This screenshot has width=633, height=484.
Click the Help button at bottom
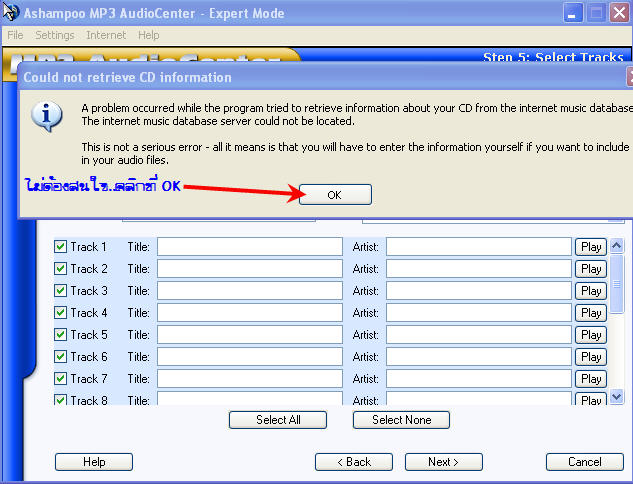tap(94, 462)
